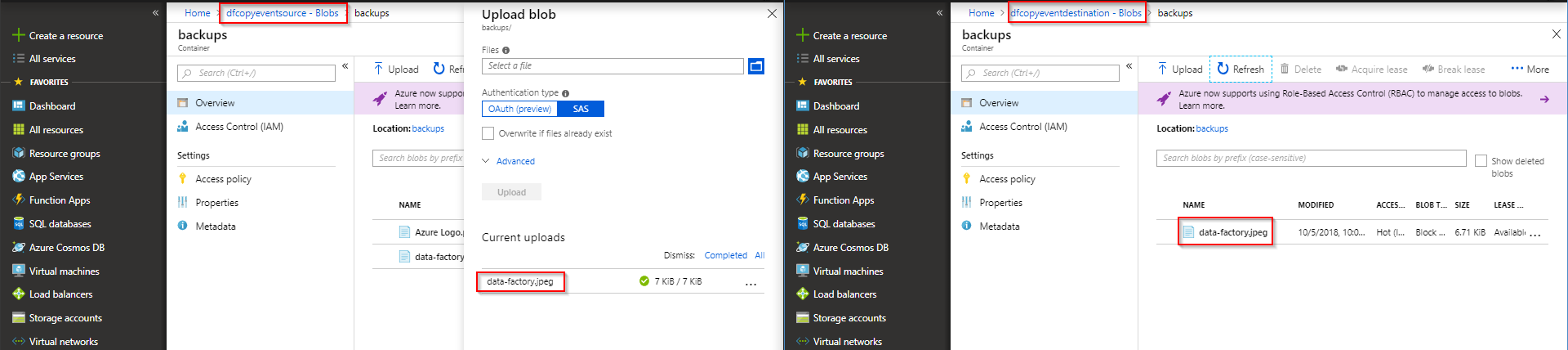This screenshot has height=350, width=1568.
Task: Open more options for uploaded data-factory.jpeg
Action: click(751, 283)
